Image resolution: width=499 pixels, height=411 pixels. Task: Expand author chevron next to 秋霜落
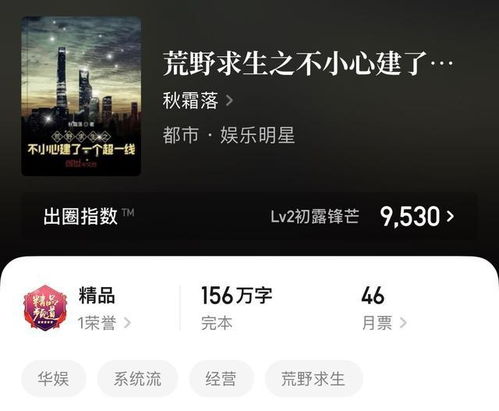229,100
